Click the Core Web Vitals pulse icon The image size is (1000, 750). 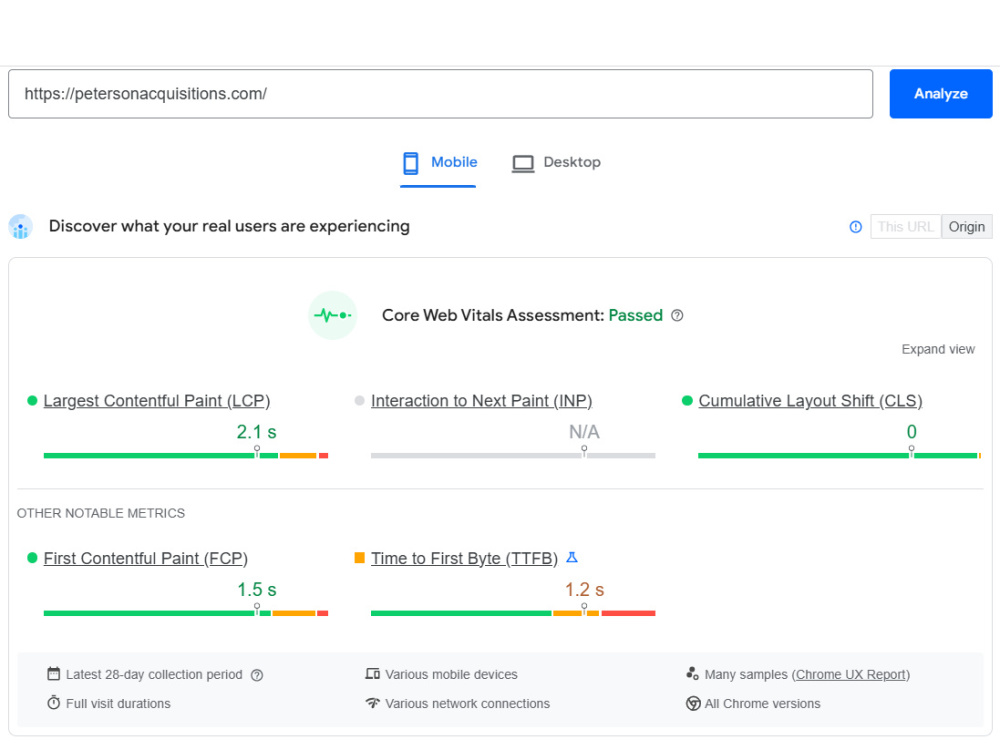point(333,315)
